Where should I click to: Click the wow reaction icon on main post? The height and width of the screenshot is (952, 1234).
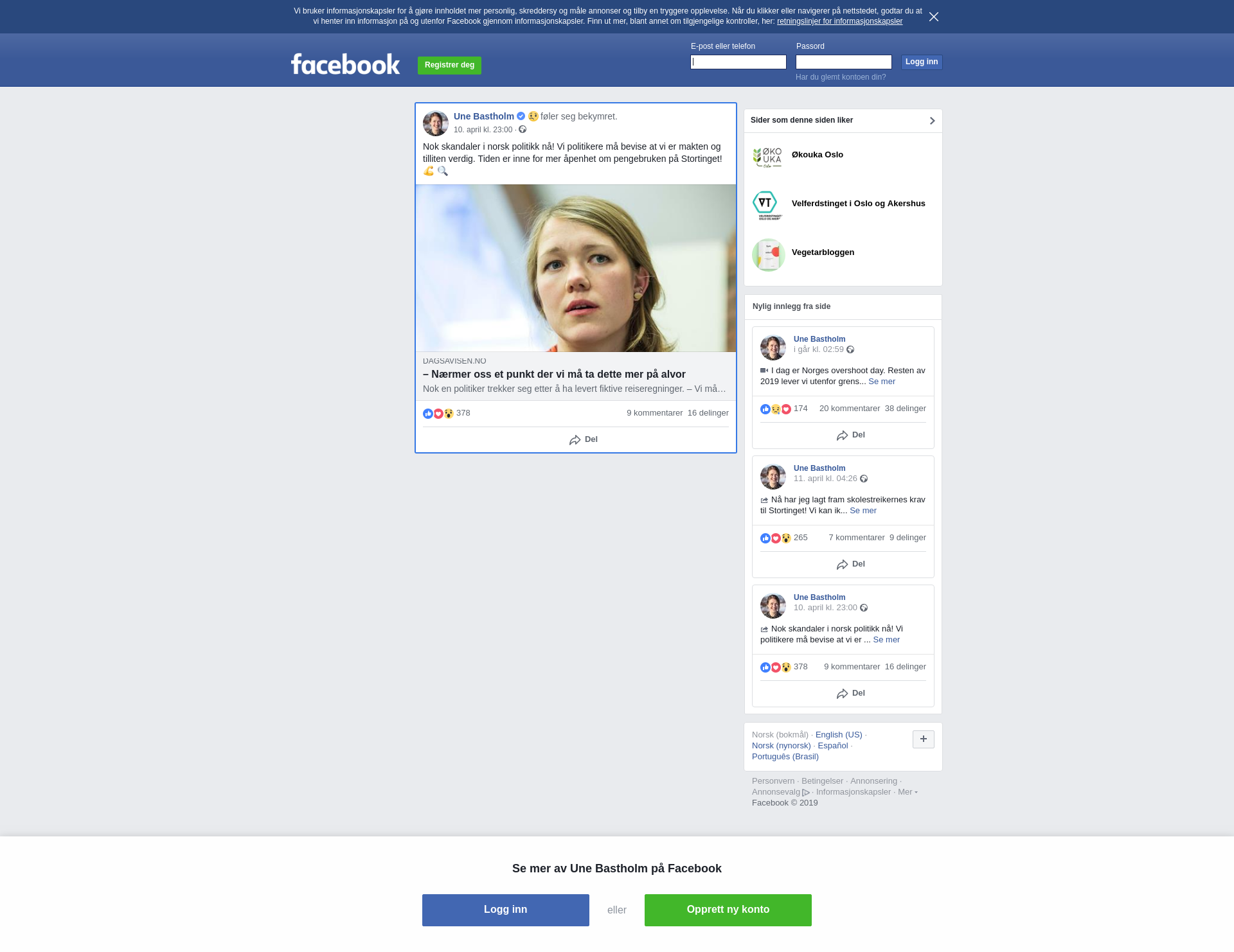point(449,414)
